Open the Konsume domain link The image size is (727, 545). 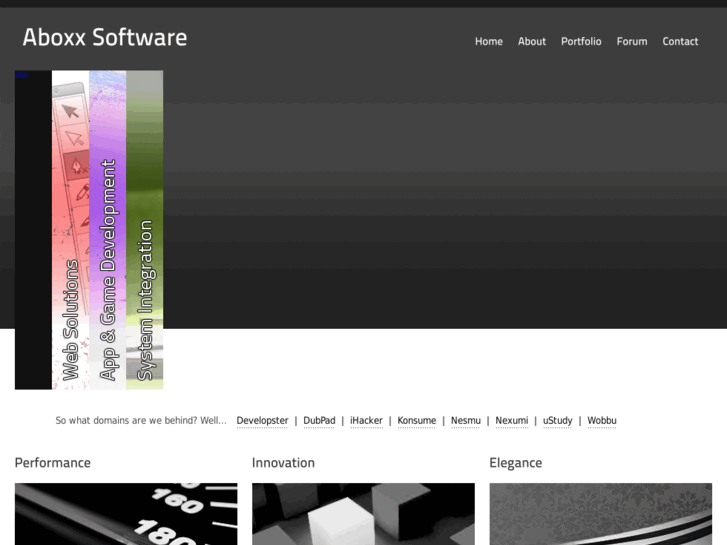[x=417, y=421]
